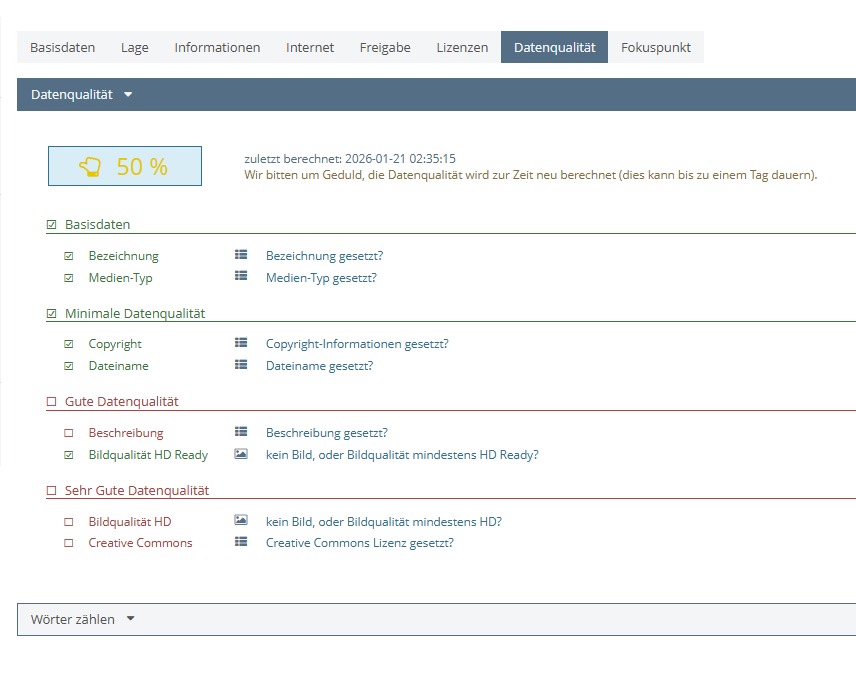Click the Medien-Typ row label

pos(121,278)
